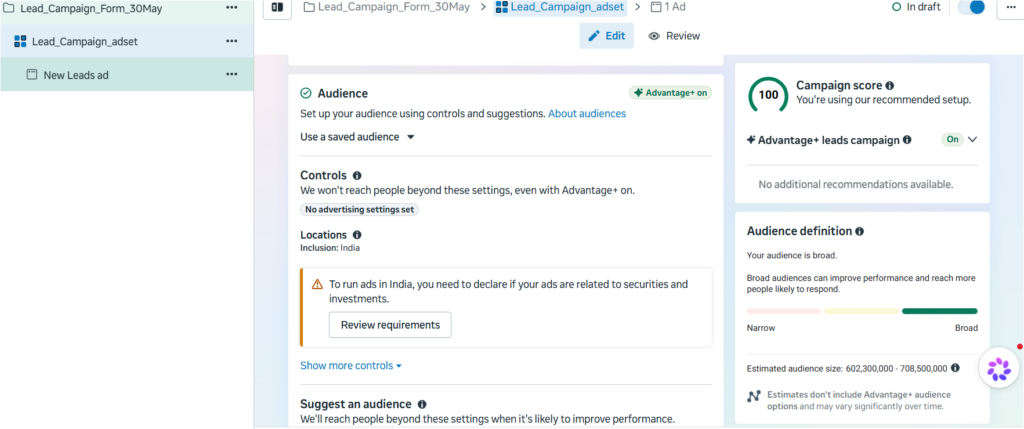Switch to the Review tab
The width and height of the screenshot is (1024, 429).
(674, 36)
